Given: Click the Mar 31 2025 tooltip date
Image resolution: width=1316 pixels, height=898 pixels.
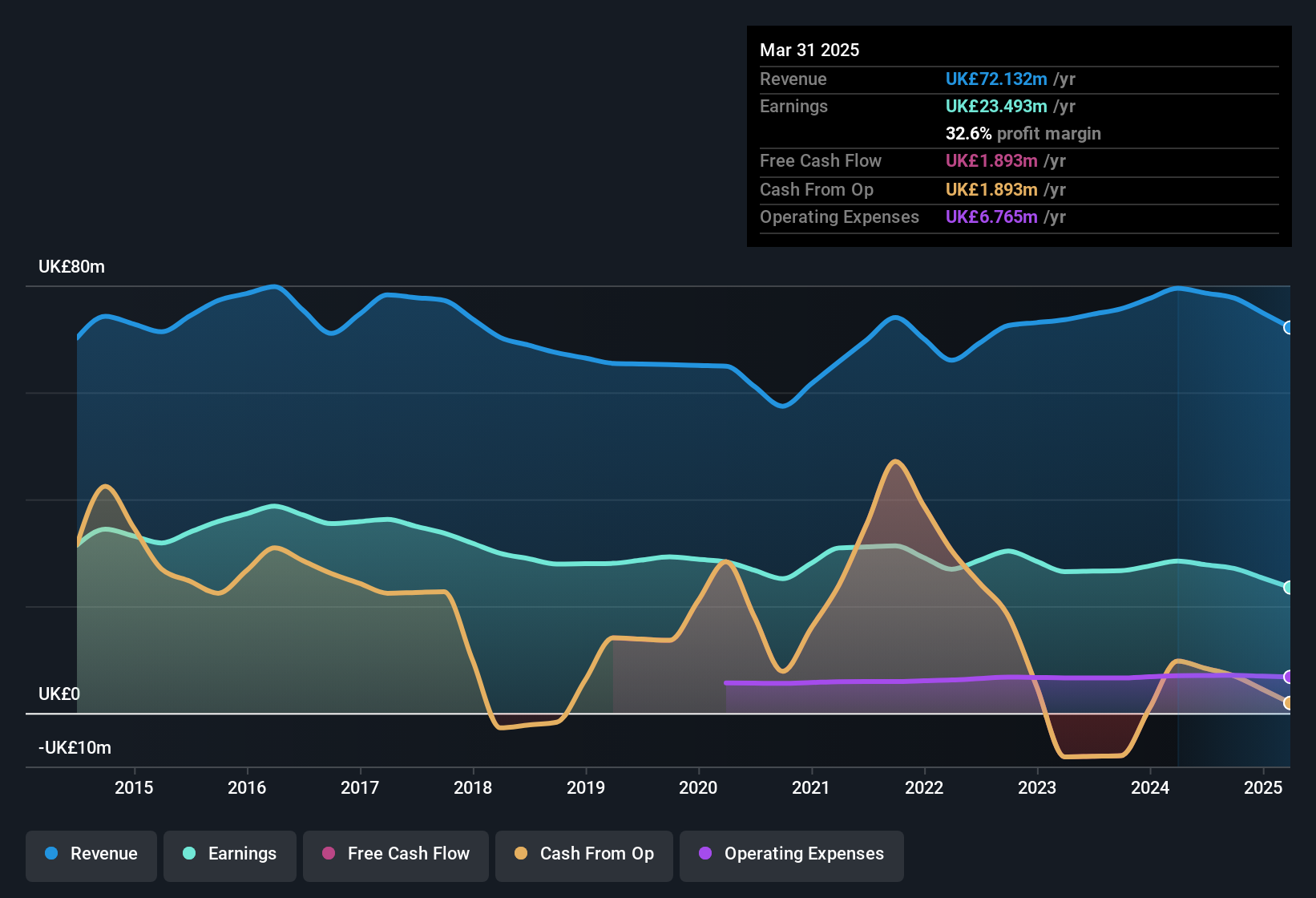Looking at the screenshot, I should pos(809,50).
